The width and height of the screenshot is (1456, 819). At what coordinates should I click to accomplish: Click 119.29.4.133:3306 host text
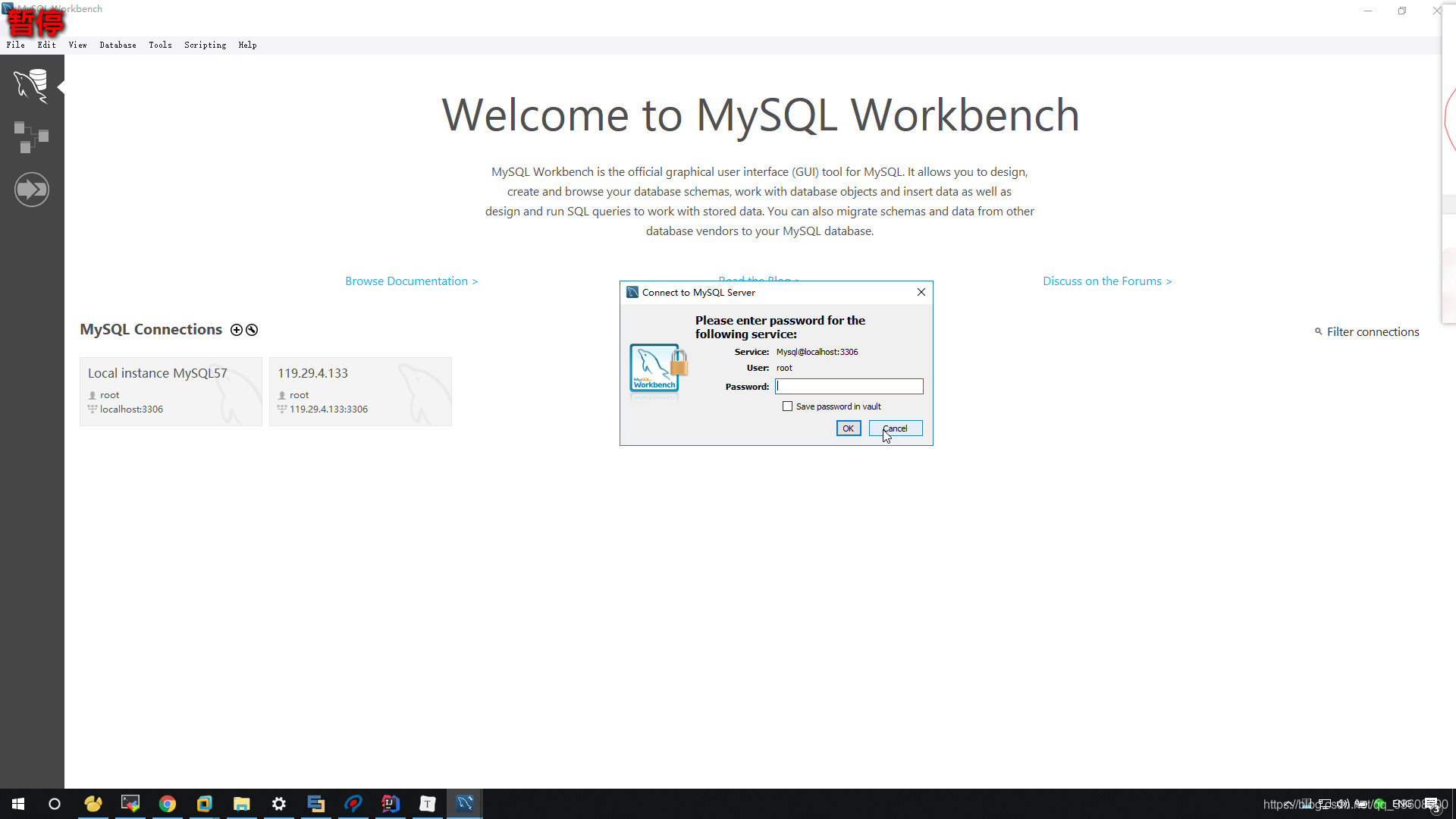328,409
